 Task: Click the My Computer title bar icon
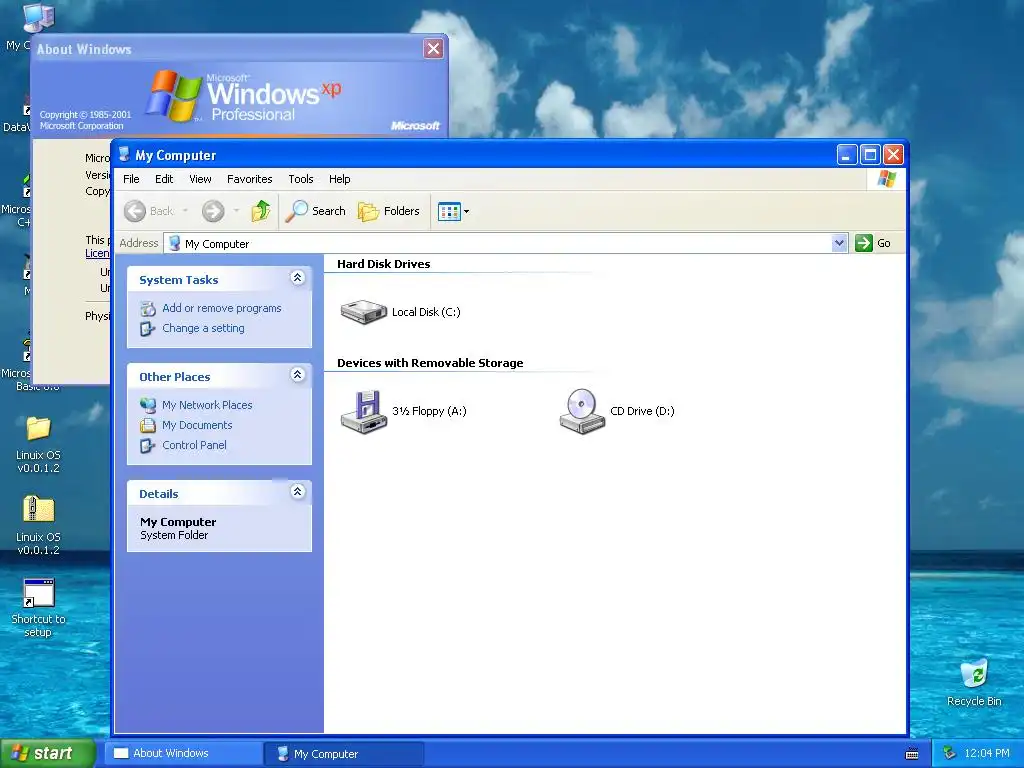[x=123, y=155]
